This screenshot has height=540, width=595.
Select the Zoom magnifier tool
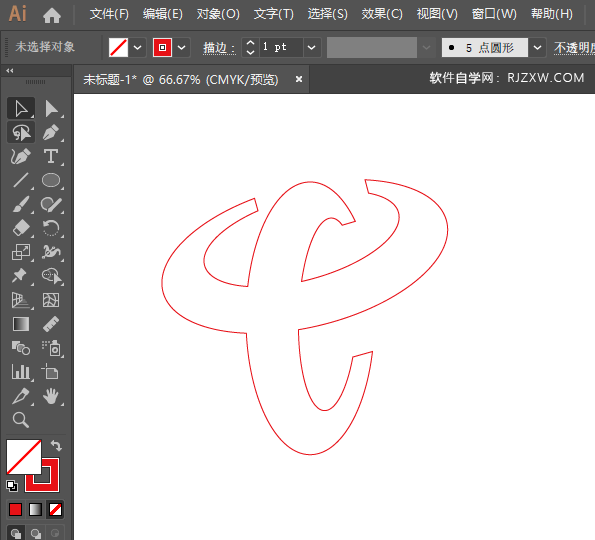pos(21,420)
